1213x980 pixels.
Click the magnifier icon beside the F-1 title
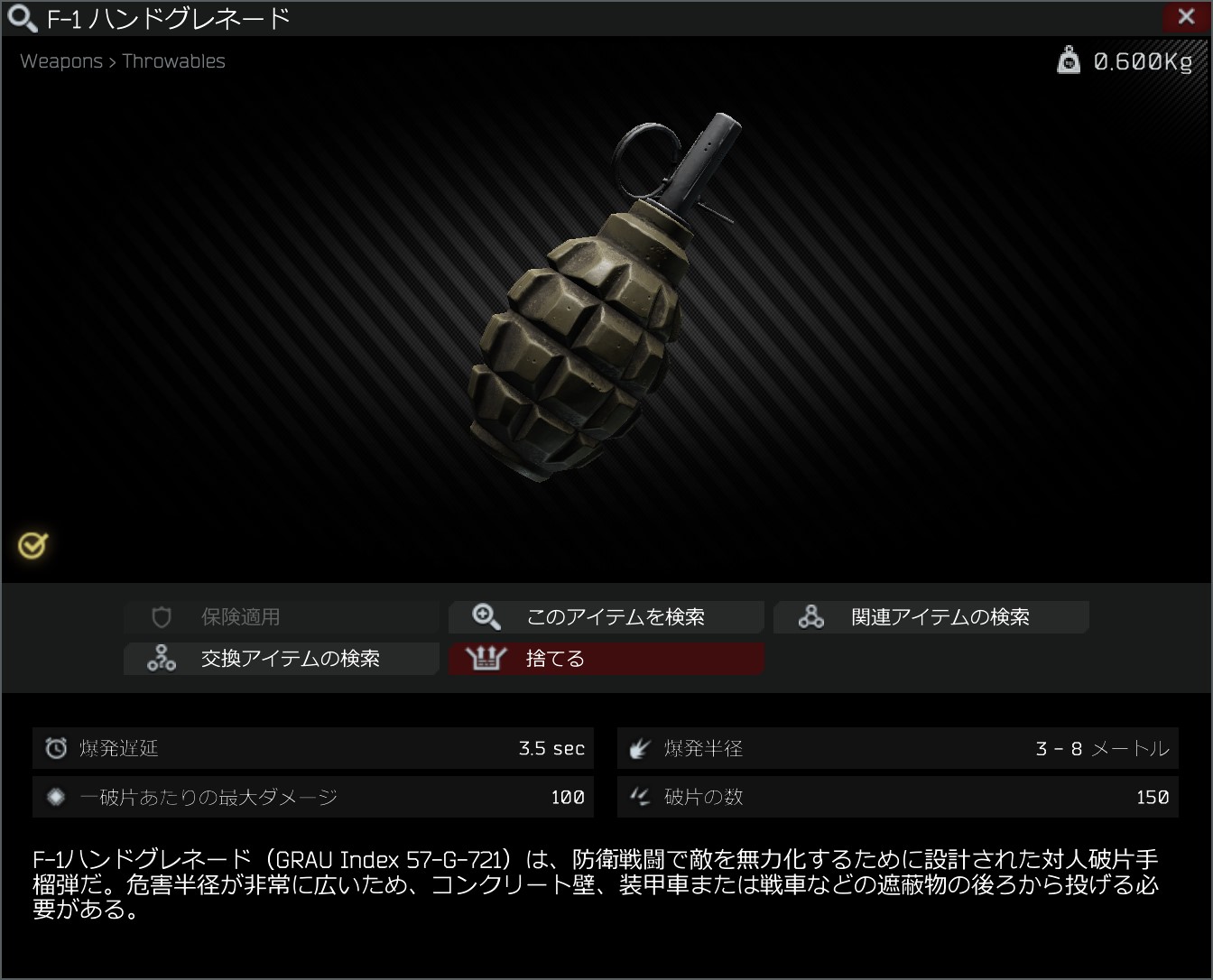(x=22, y=18)
